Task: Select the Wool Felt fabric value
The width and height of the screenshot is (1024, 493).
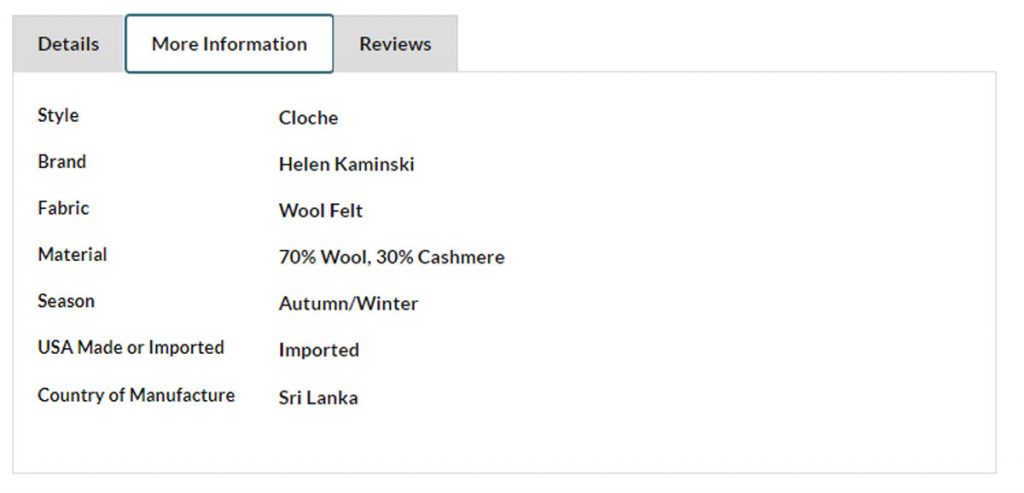Action: tap(320, 211)
